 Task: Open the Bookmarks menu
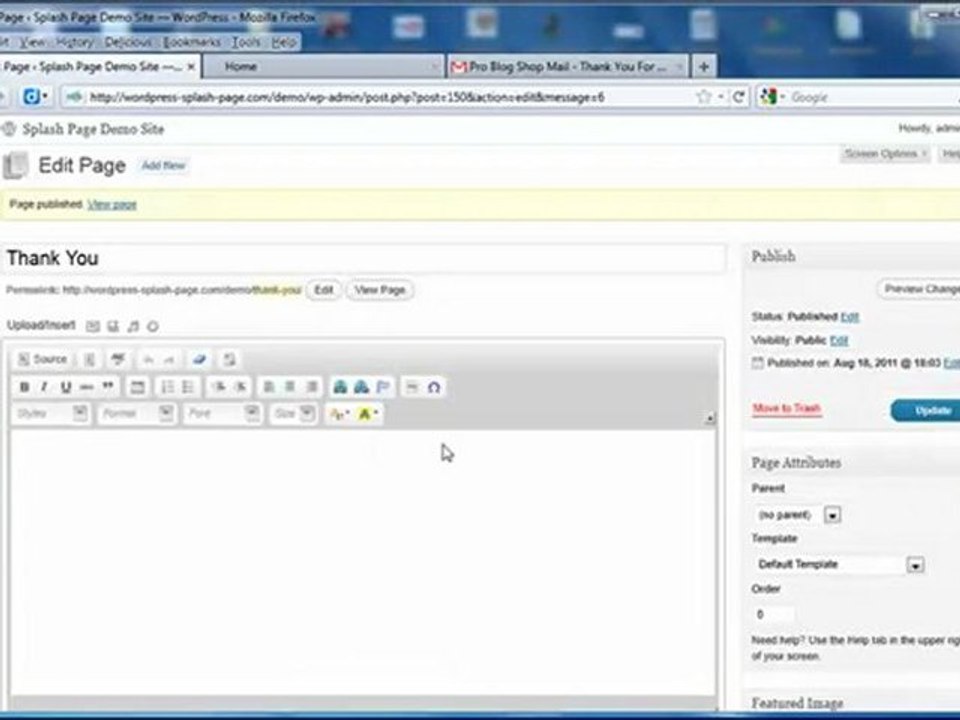click(x=192, y=42)
